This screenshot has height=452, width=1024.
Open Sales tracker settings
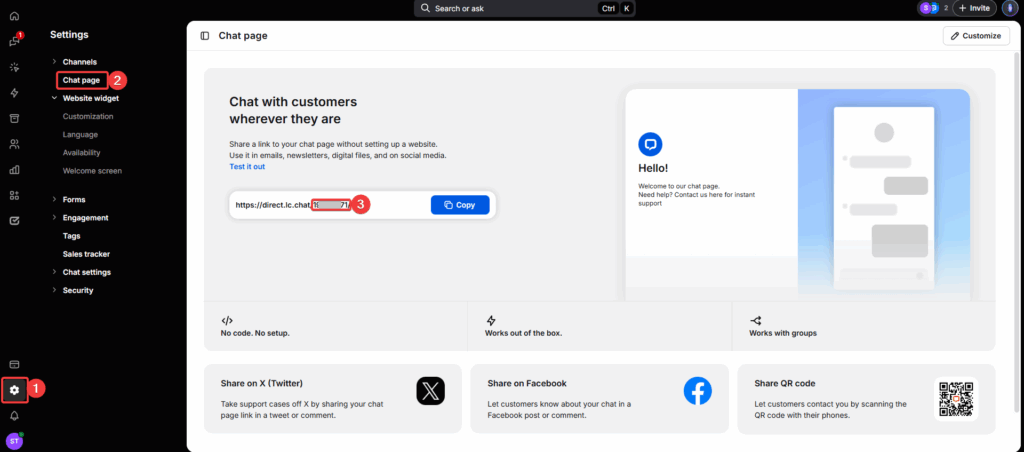[x=85, y=254]
